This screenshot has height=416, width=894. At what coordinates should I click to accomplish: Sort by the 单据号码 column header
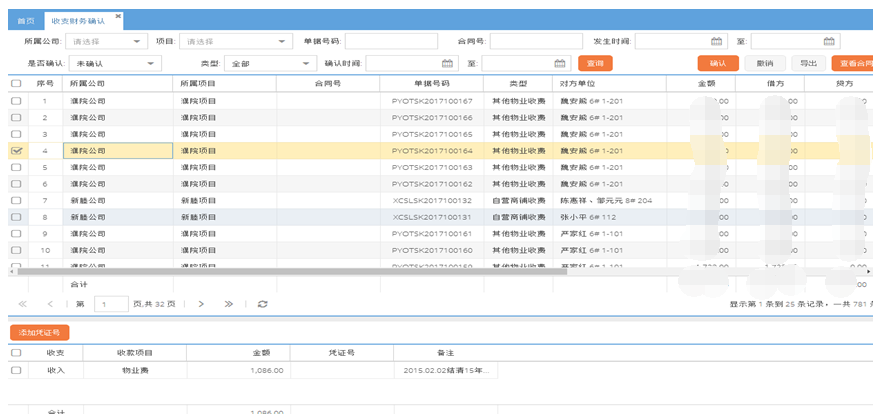click(x=432, y=83)
